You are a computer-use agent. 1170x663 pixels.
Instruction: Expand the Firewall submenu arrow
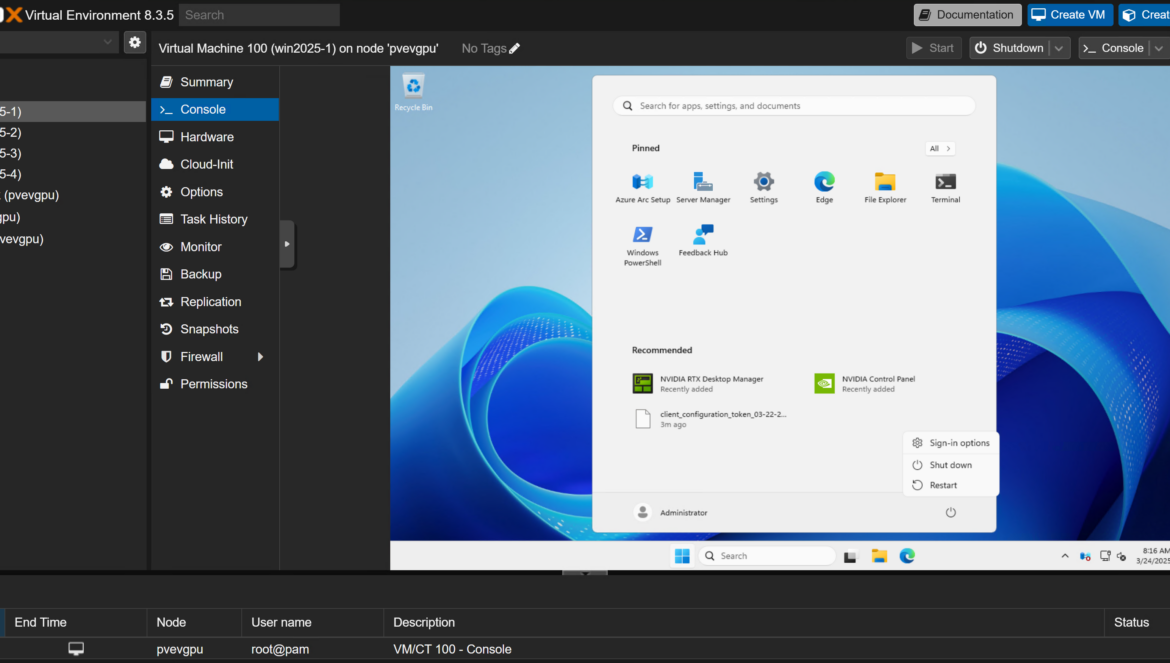point(260,357)
